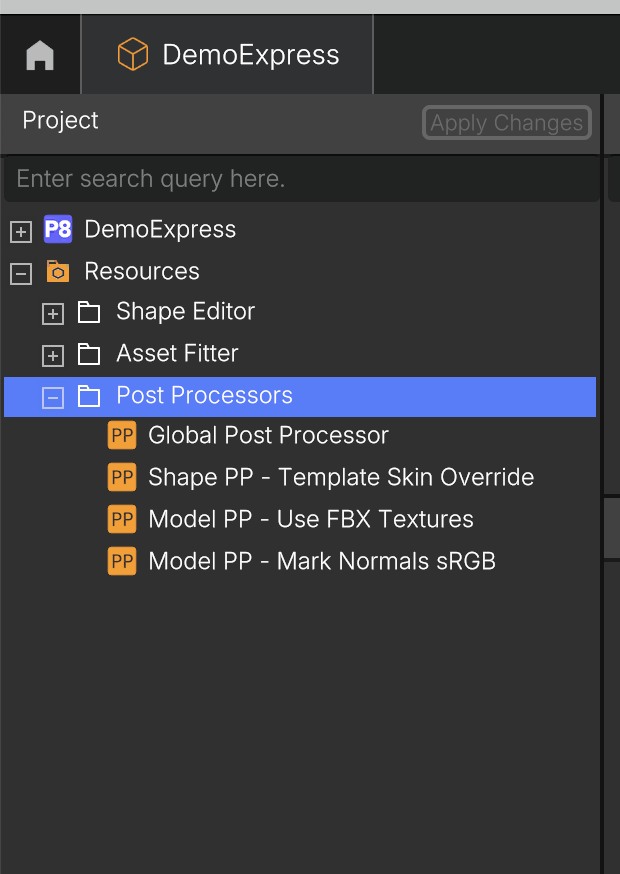
Task: Click the Shape Editor folder icon
Action: (89, 313)
